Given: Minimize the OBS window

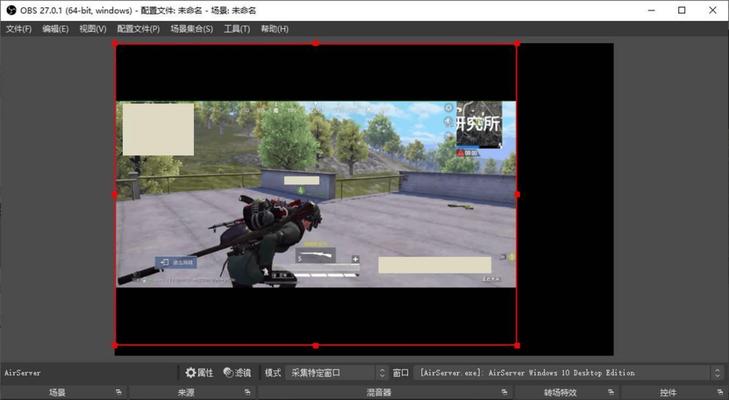Looking at the screenshot, I should (651, 10).
